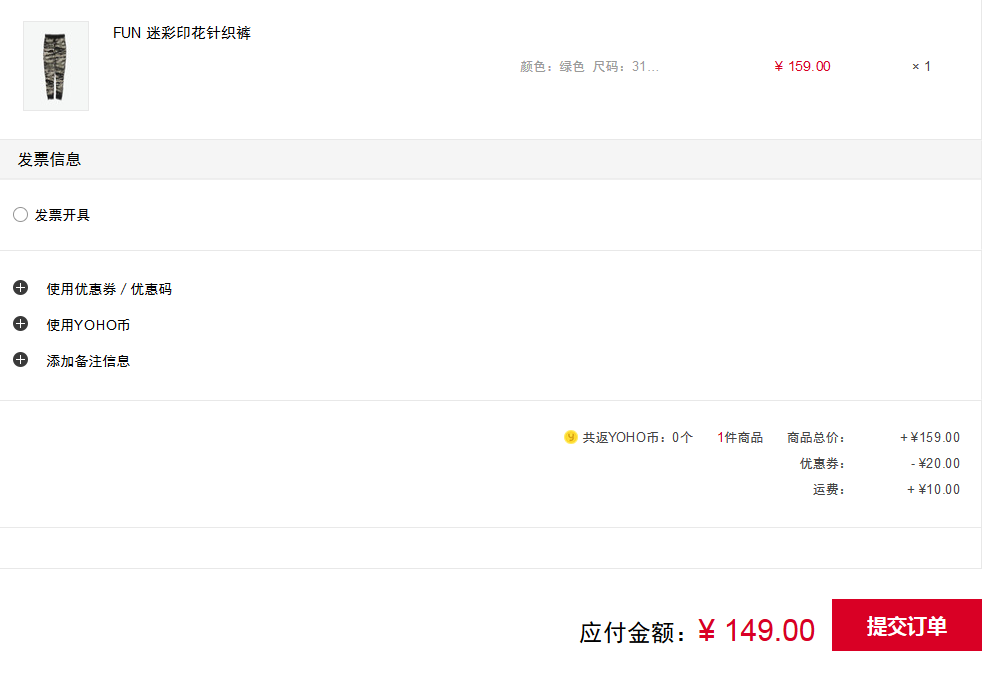
Task: Click plus icon beside 添加备注信息
Action: pos(20,361)
